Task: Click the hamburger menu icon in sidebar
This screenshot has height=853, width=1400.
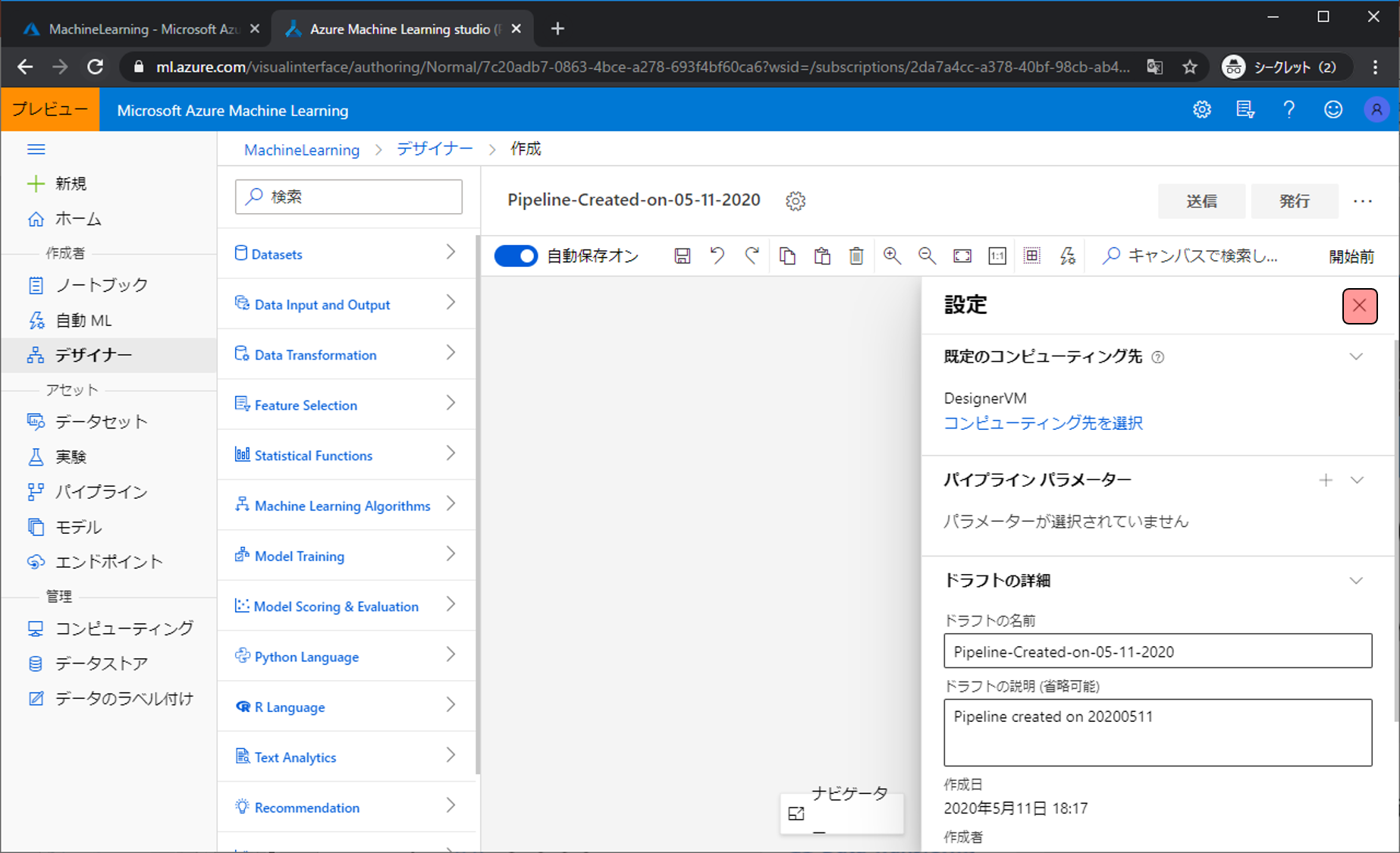Action: point(36,149)
